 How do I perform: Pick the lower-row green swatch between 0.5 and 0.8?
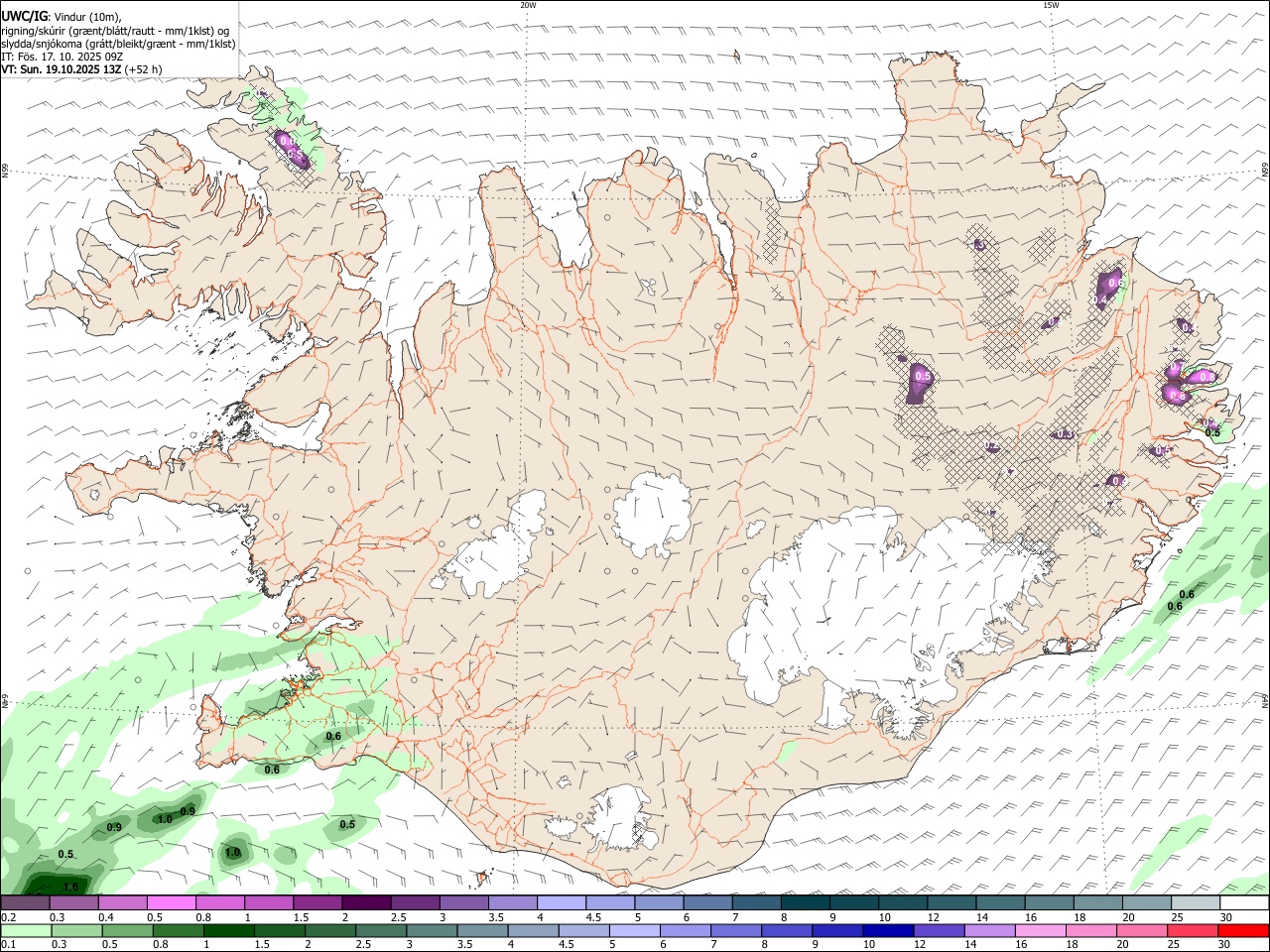pyautogui.click(x=128, y=931)
